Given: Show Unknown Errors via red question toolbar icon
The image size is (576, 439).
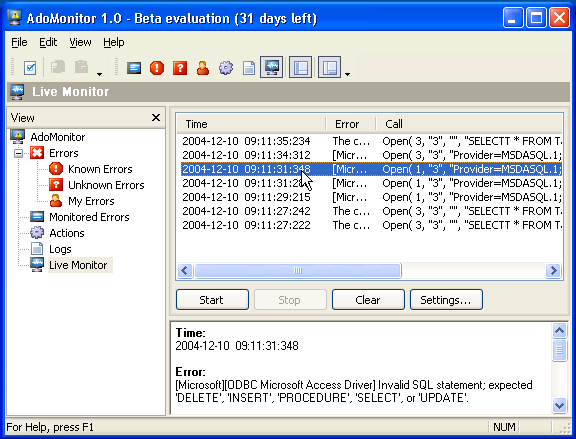Looking at the screenshot, I should tap(180, 68).
